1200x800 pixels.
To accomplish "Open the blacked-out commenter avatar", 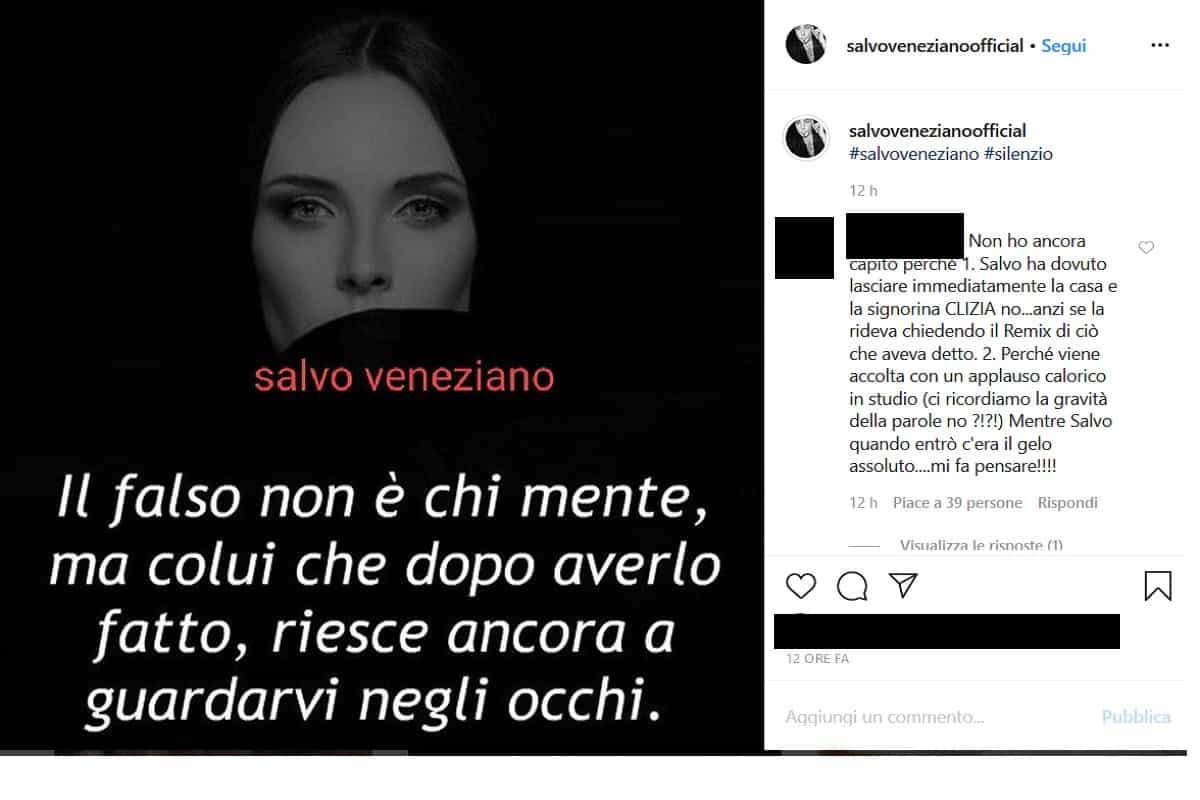I will pos(804,248).
